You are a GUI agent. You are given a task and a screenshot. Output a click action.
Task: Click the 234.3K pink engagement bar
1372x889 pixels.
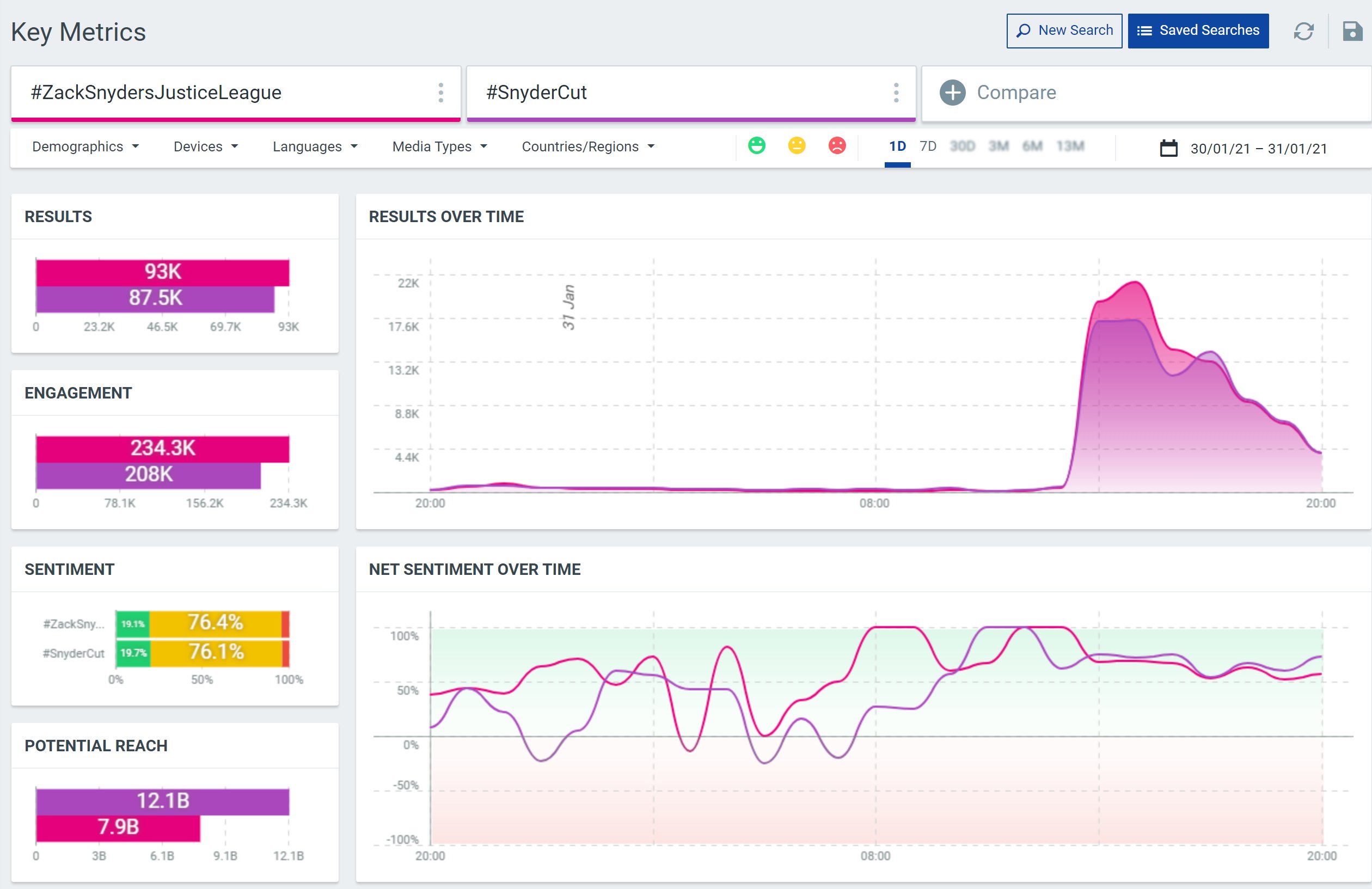click(x=163, y=449)
